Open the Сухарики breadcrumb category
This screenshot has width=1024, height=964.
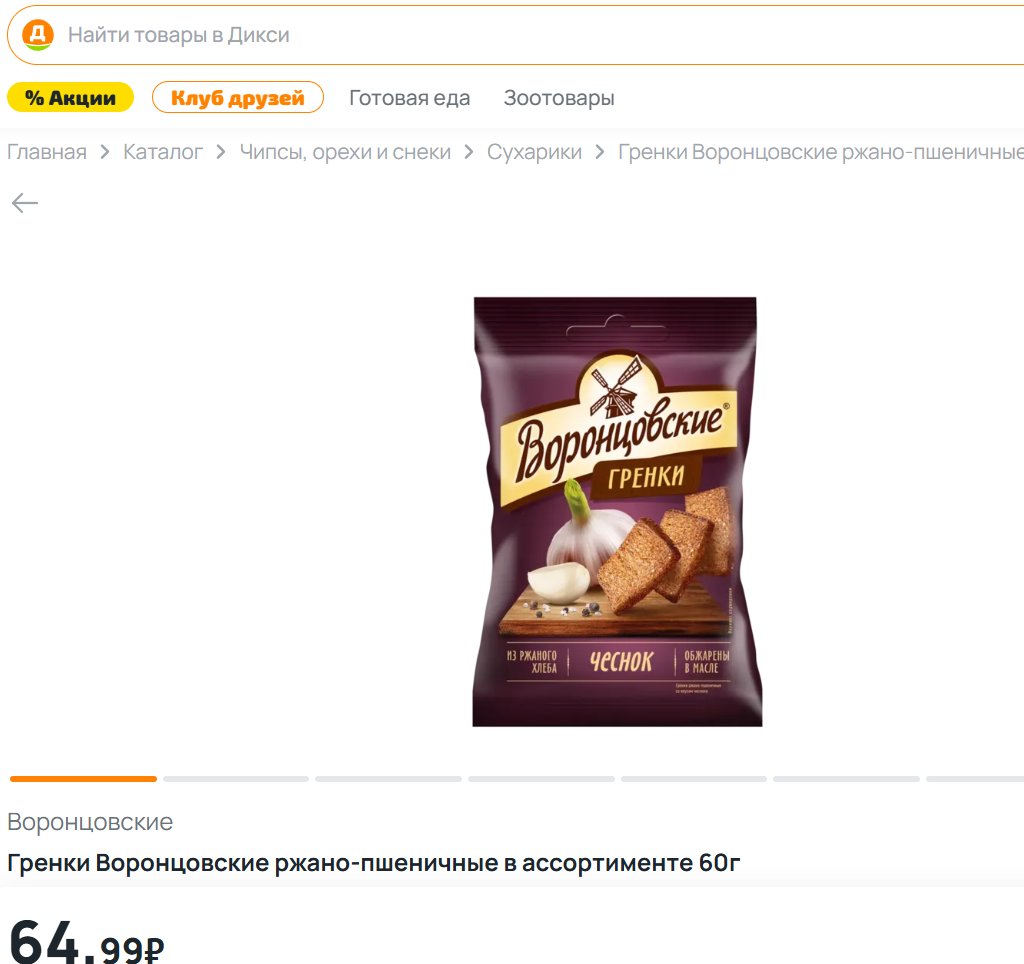[534, 152]
